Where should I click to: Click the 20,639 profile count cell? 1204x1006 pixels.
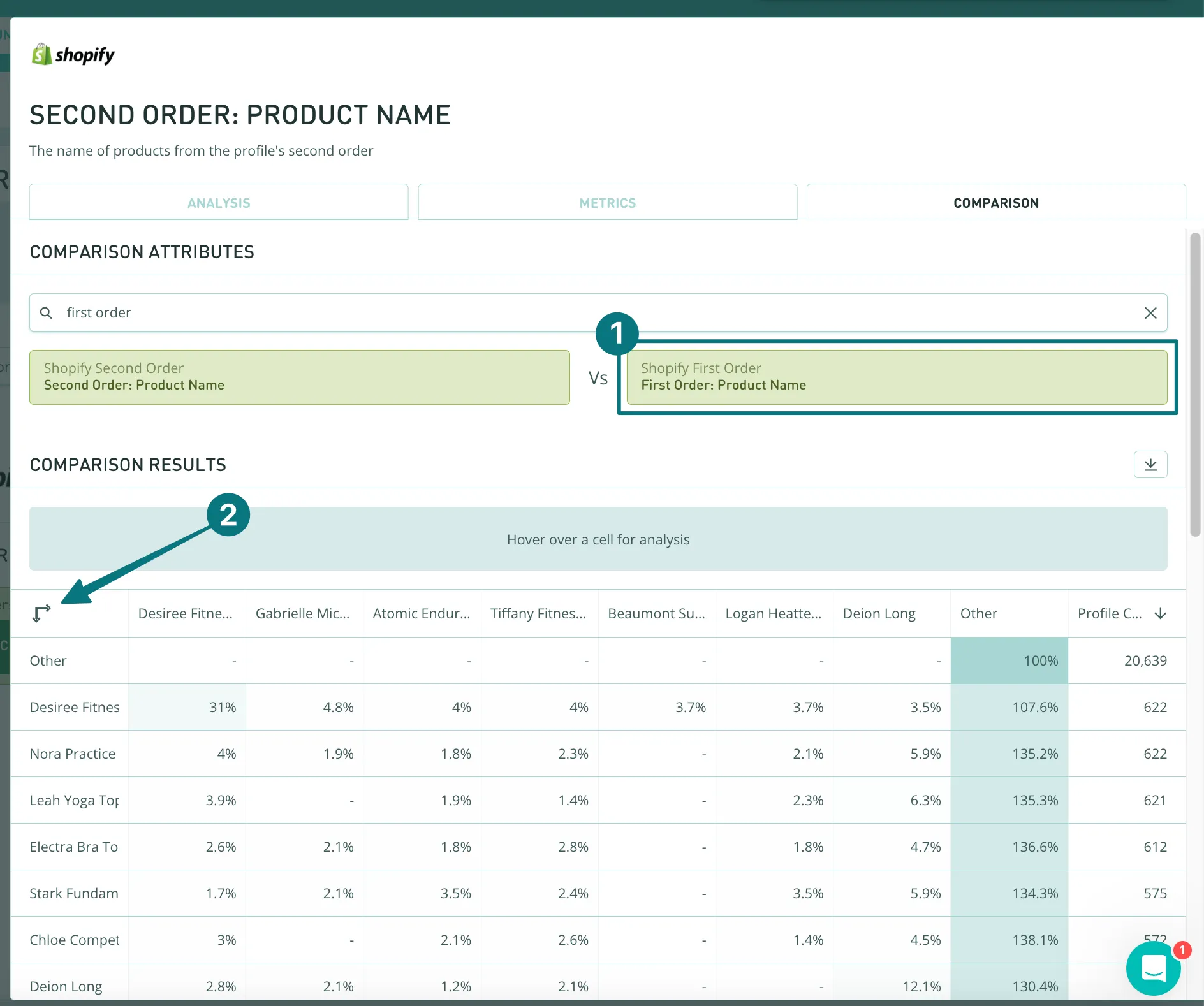(1127, 660)
